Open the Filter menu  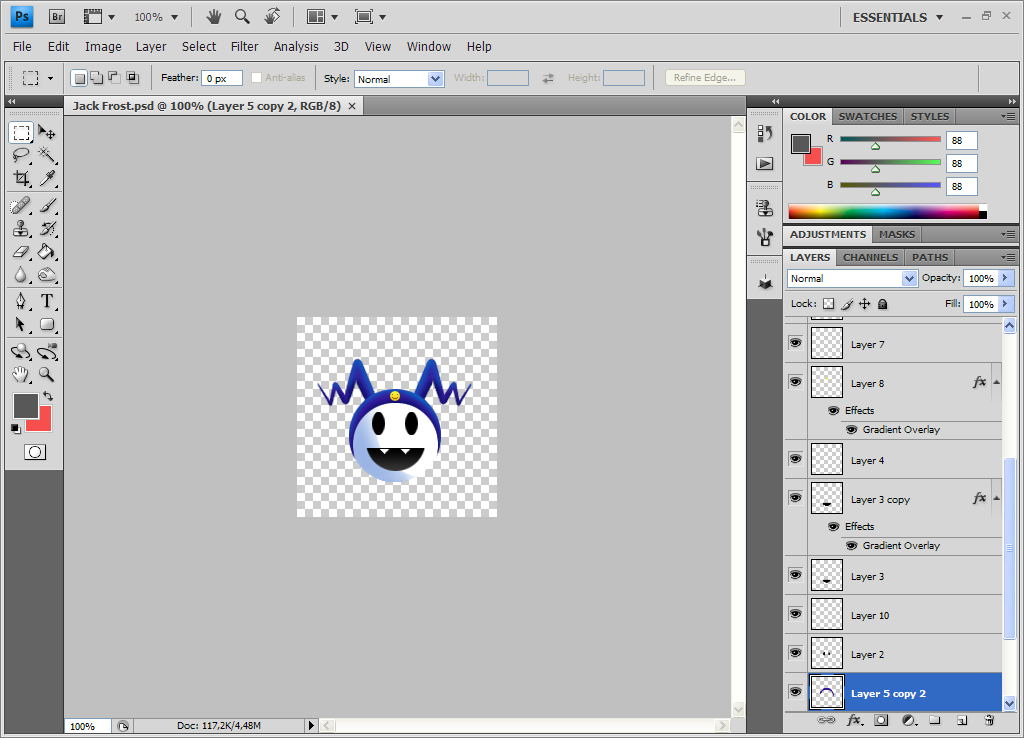tap(244, 46)
